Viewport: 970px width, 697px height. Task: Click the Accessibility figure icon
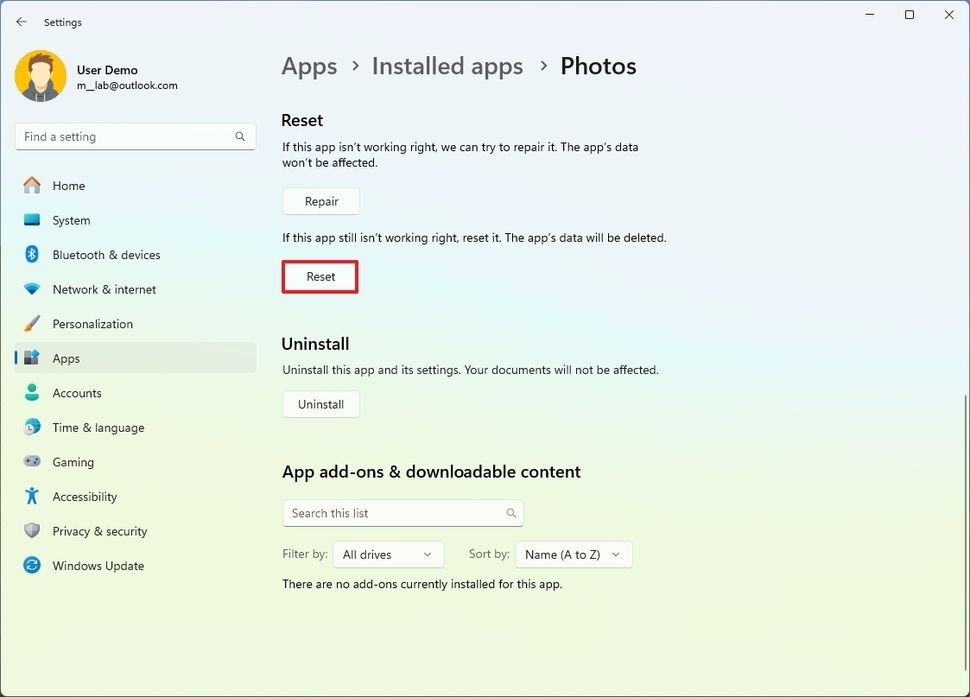coord(32,496)
